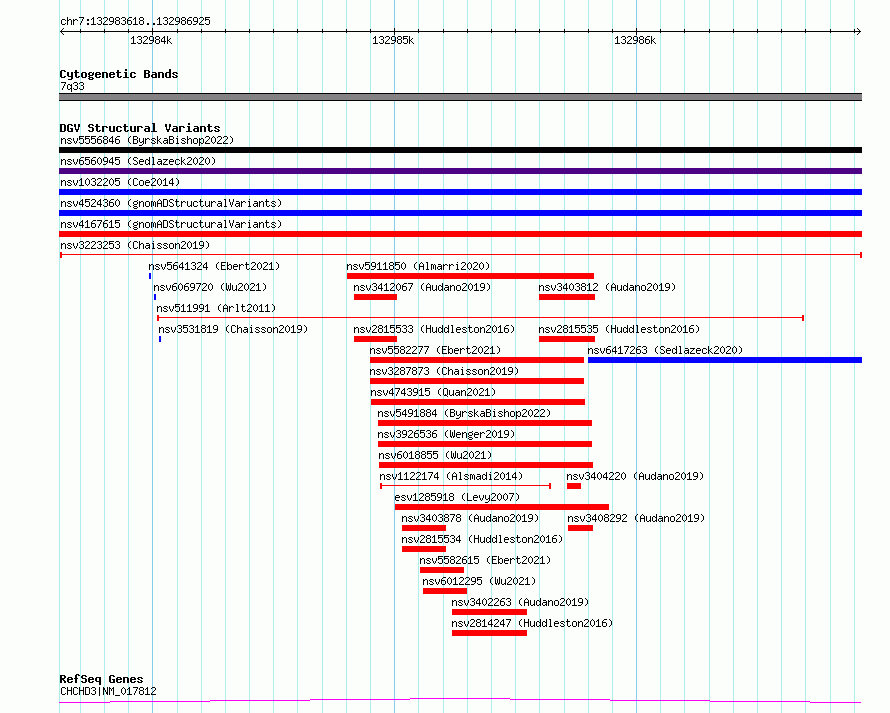
Task: Open the nsv1032205 (Coe2014) variant label
Action: (x=120, y=182)
